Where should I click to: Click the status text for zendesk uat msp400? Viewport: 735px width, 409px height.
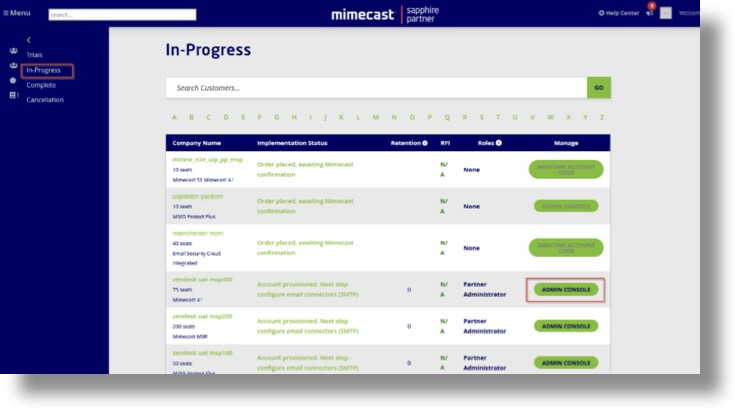308,290
